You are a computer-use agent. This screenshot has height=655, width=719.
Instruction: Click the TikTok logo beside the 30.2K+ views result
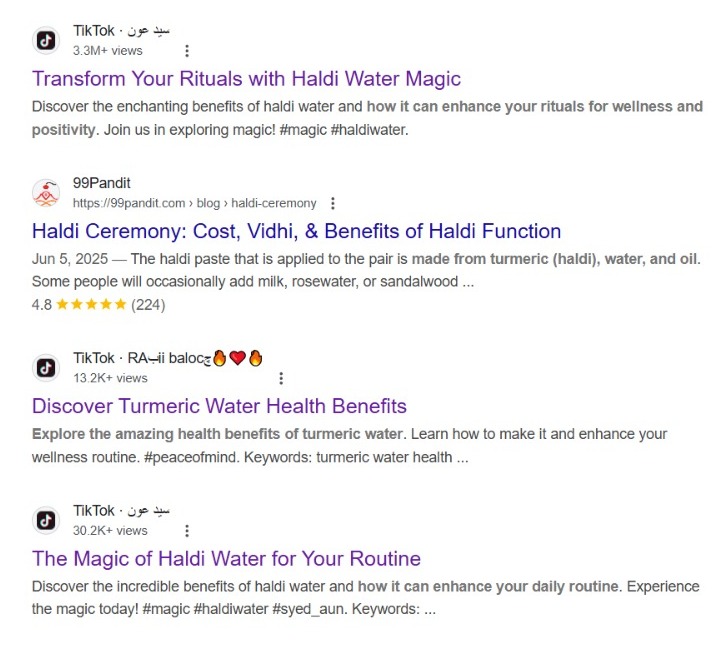point(46,520)
